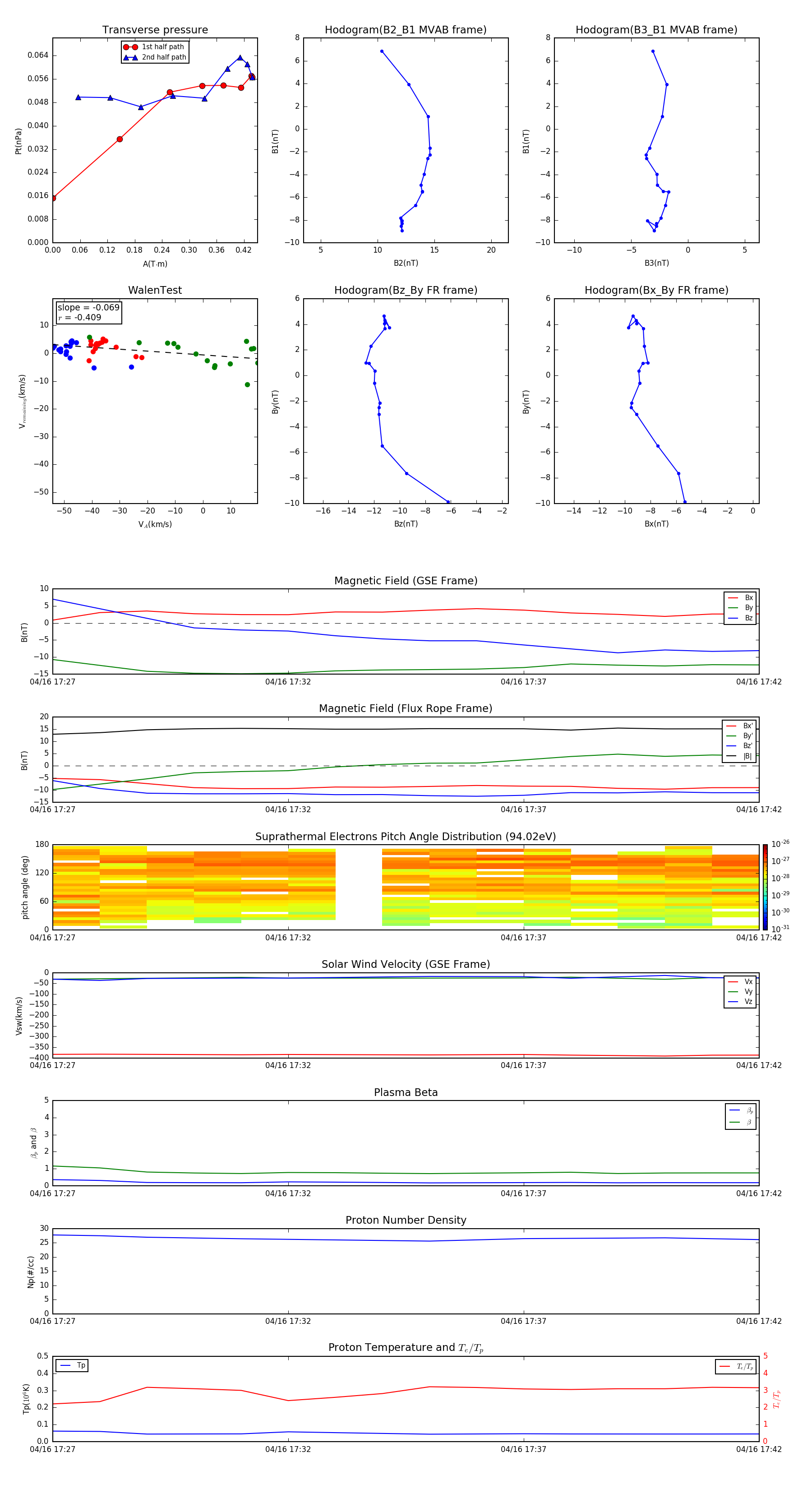Image resolution: width=812 pixels, height=1489 pixels.
Task: Click the pitch angle color bar
Action: [x=765, y=887]
